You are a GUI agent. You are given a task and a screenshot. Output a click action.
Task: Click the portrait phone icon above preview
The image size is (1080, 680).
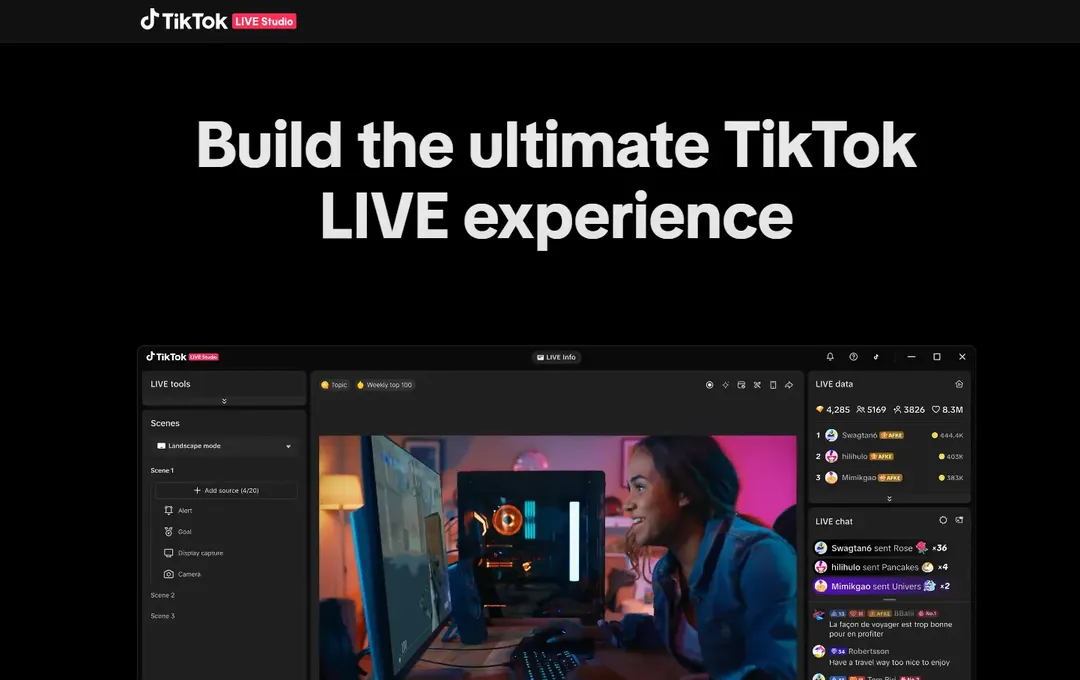(773, 385)
